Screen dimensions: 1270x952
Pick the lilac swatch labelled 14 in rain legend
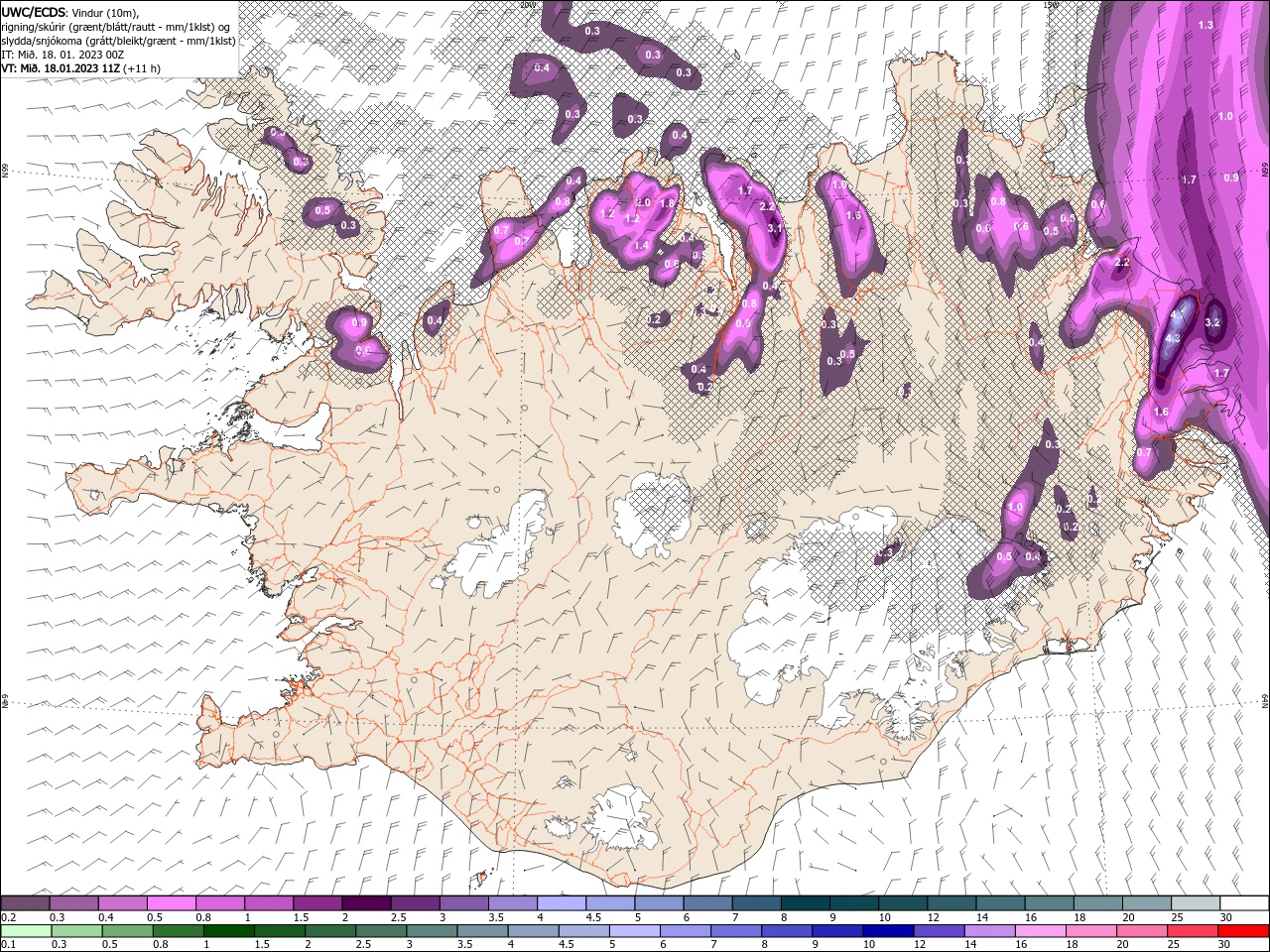[x=990, y=931]
